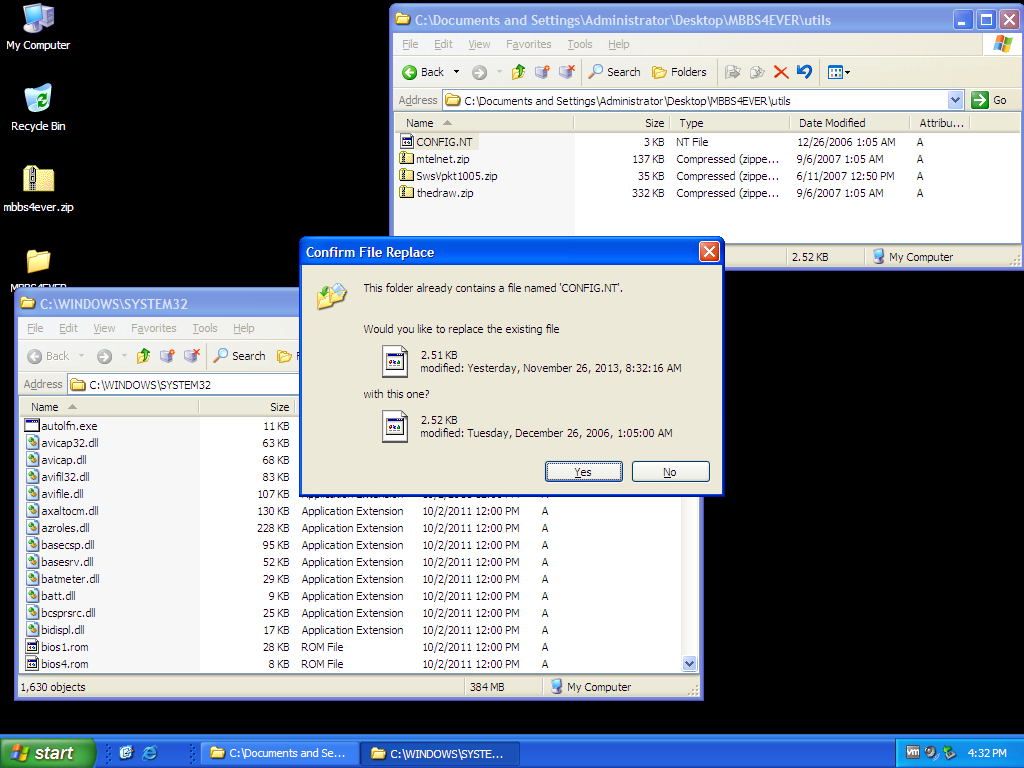Expand the utils window address bar dropdown
The height and width of the screenshot is (768, 1024).
pos(954,100)
